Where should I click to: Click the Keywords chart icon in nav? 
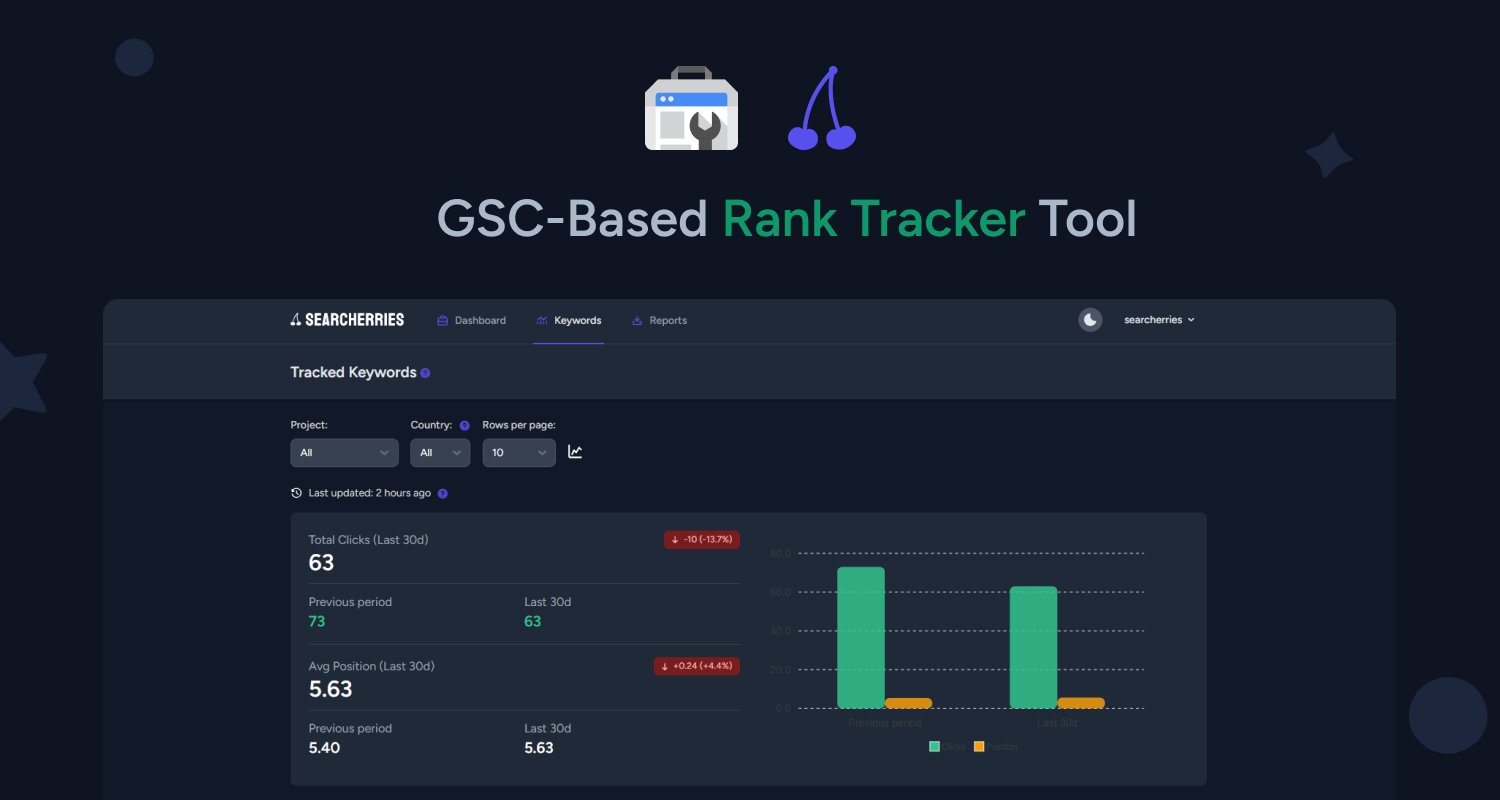click(541, 321)
